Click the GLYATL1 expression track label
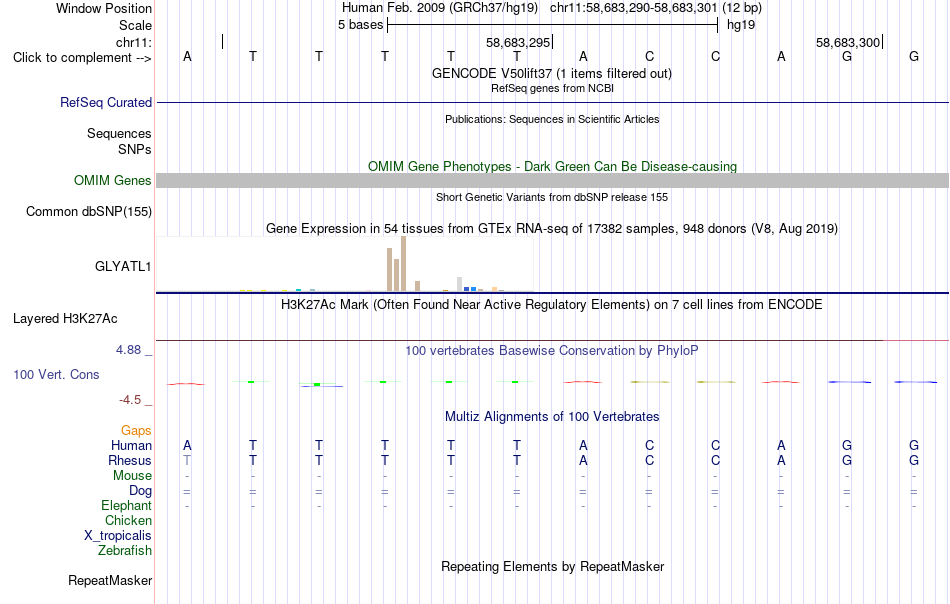 click(x=122, y=267)
